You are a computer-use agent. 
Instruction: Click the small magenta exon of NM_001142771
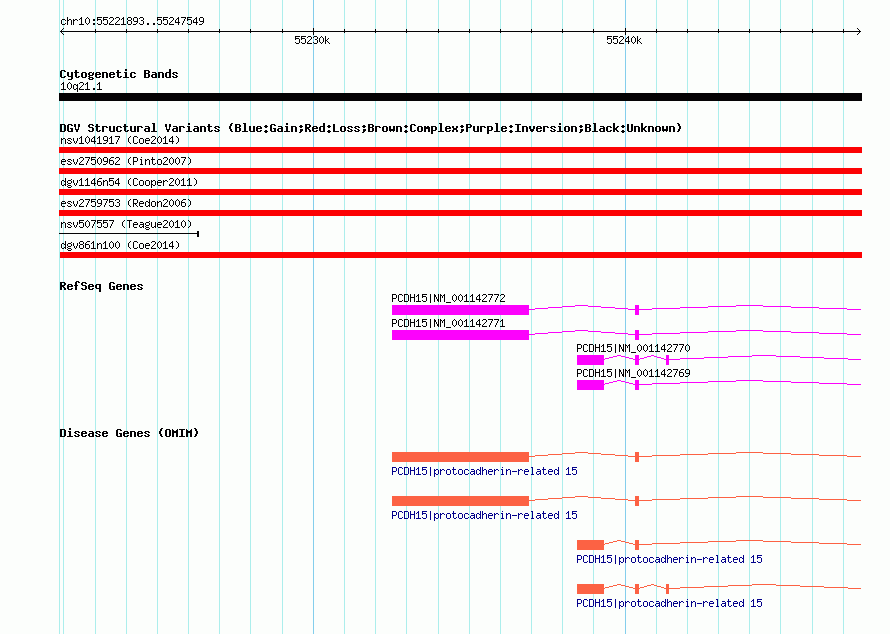(x=637, y=335)
